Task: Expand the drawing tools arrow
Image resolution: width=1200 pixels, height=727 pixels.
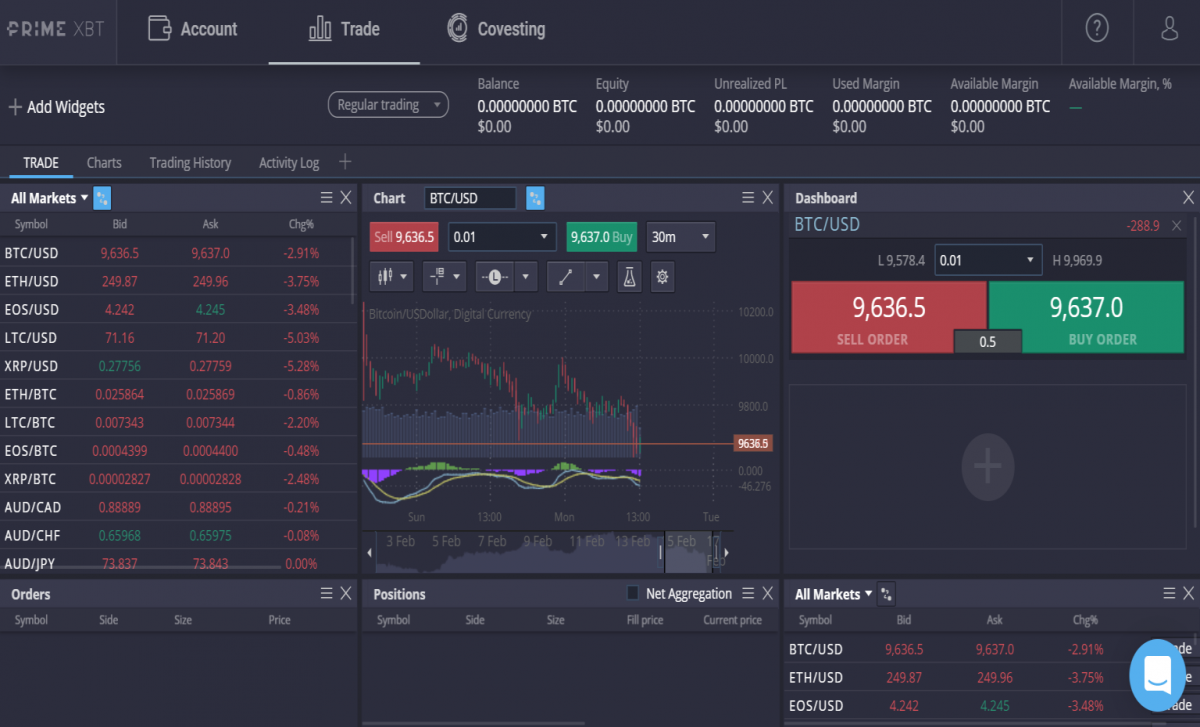Action: pyautogui.click(x=597, y=276)
